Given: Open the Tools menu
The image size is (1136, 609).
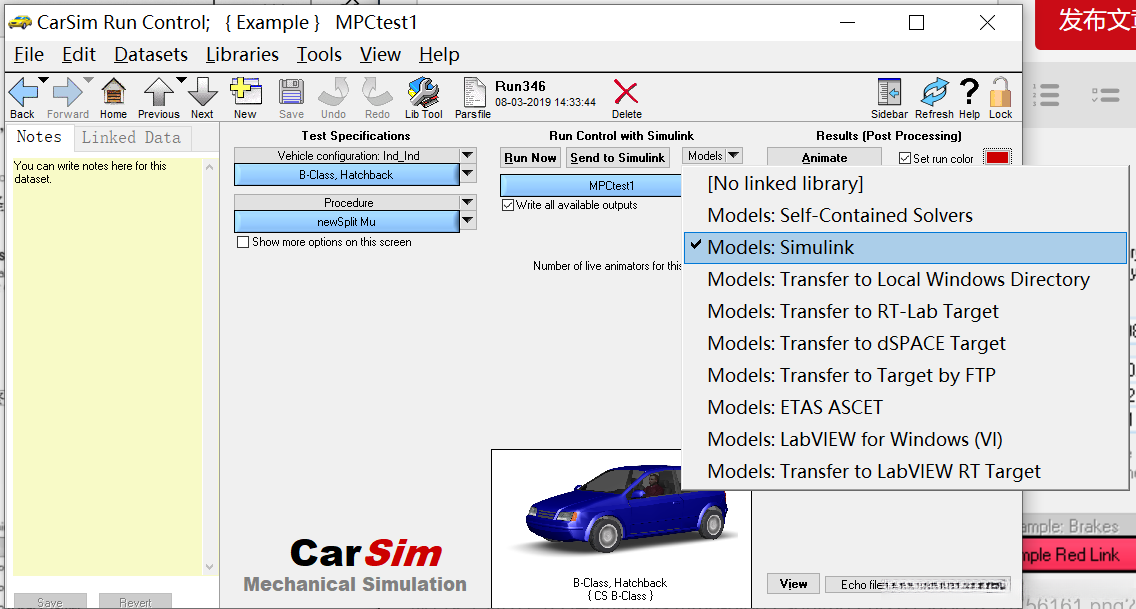Looking at the screenshot, I should pyautogui.click(x=319, y=55).
